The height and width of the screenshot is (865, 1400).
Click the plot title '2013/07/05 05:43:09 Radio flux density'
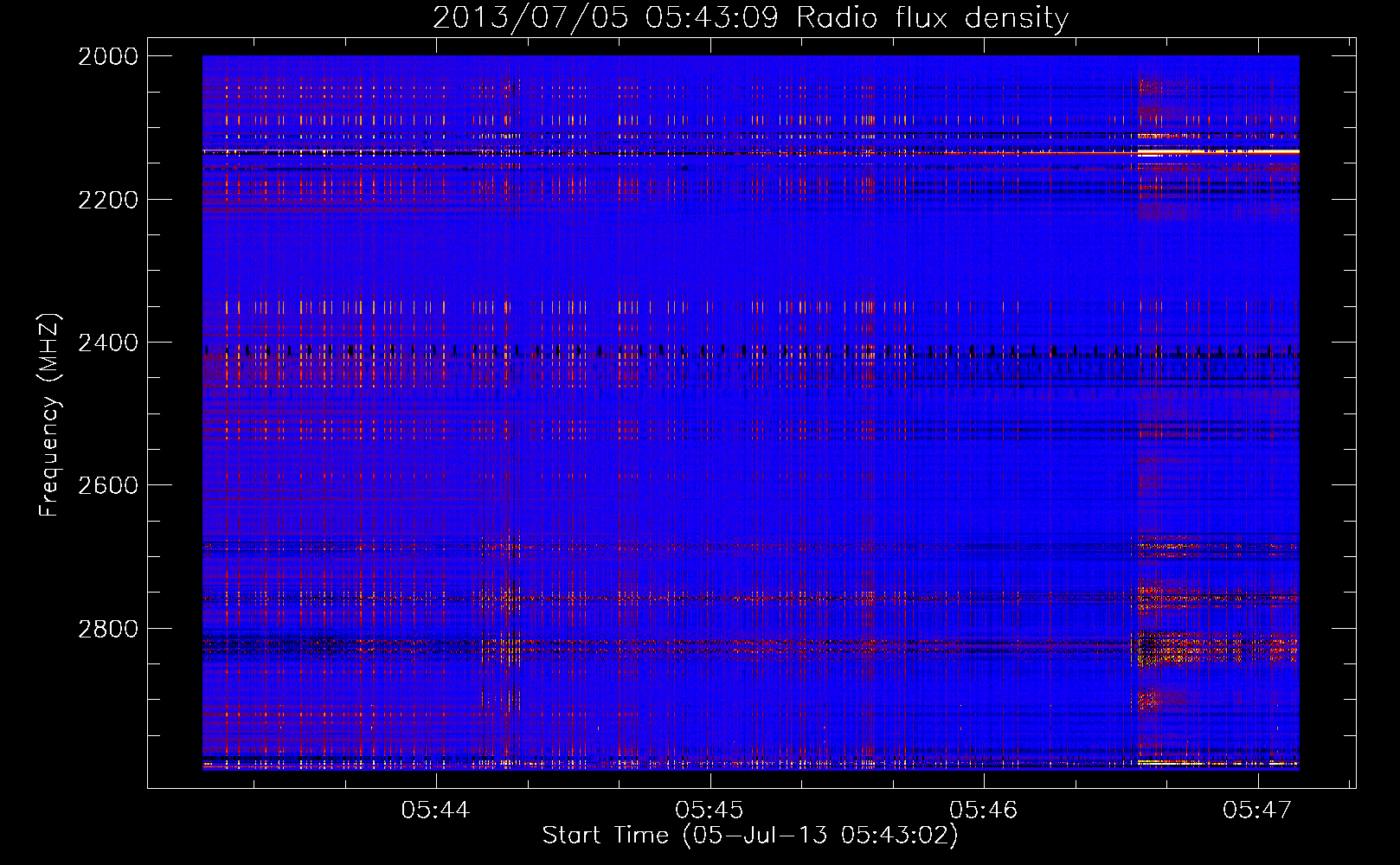pyautogui.click(x=750, y=17)
